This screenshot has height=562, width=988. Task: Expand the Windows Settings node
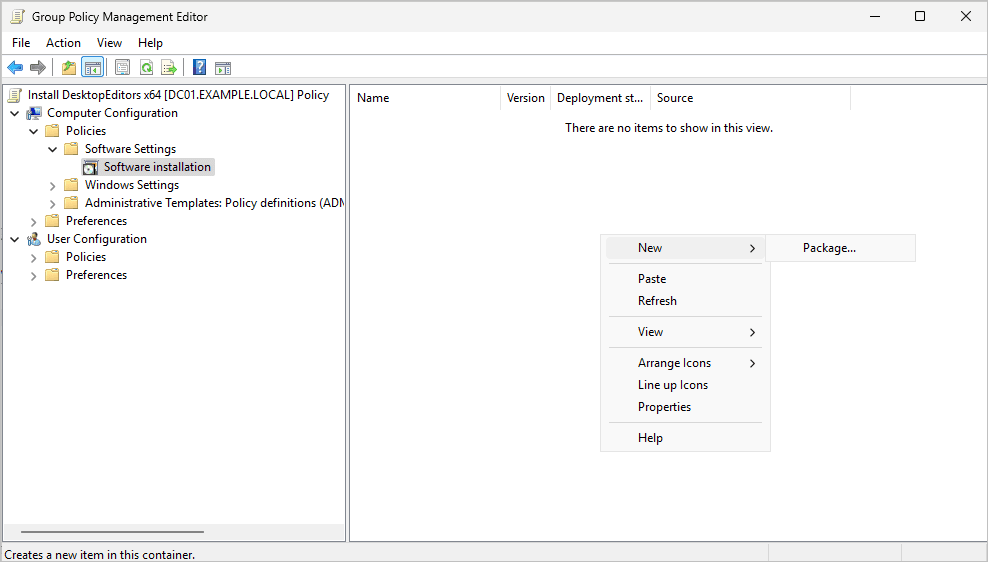pos(53,186)
